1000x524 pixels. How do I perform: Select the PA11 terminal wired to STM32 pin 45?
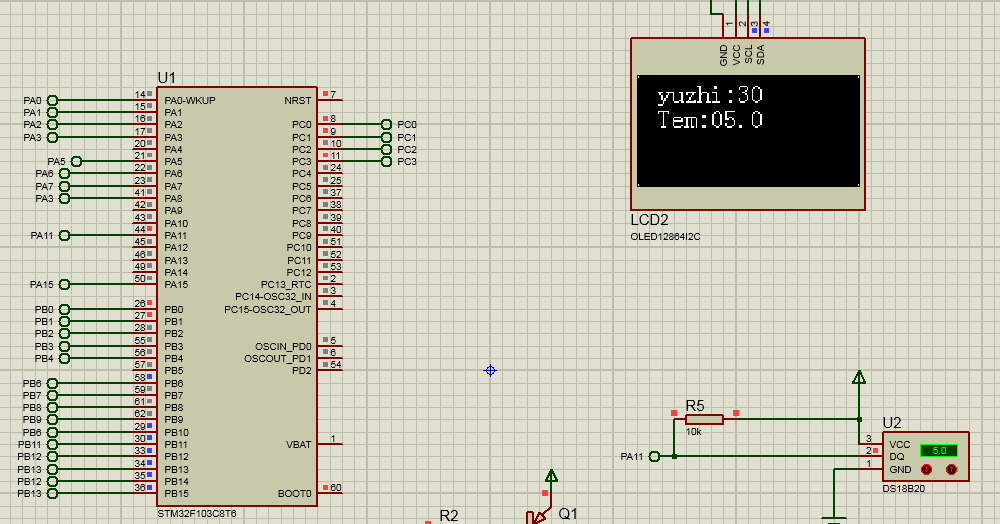pos(64,236)
